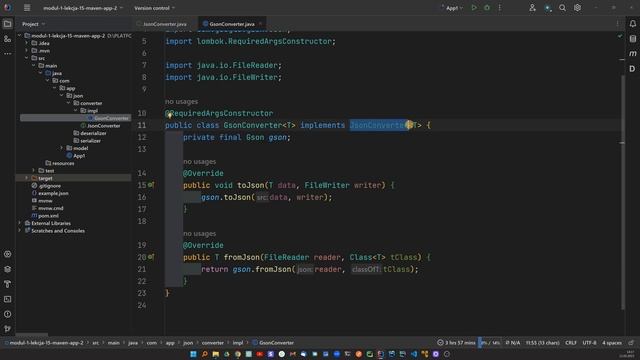Expand the .idea folder
Viewport: 640px width, 360px height.
(27, 43)
